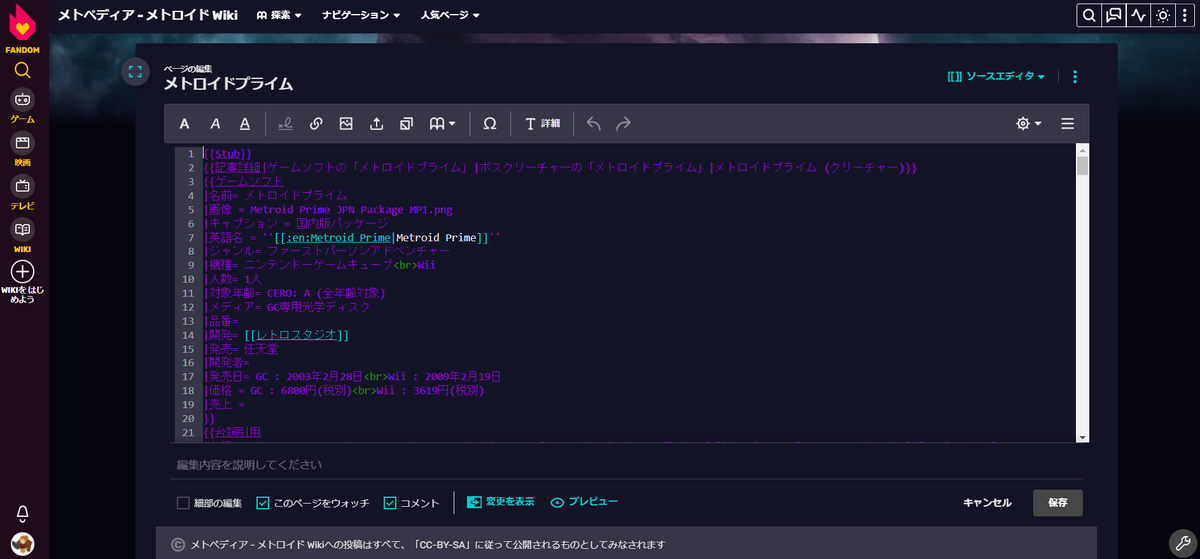Screen dimensions: 1200x559
Task: Open the reference book dropdown
Action: (442, 124)
